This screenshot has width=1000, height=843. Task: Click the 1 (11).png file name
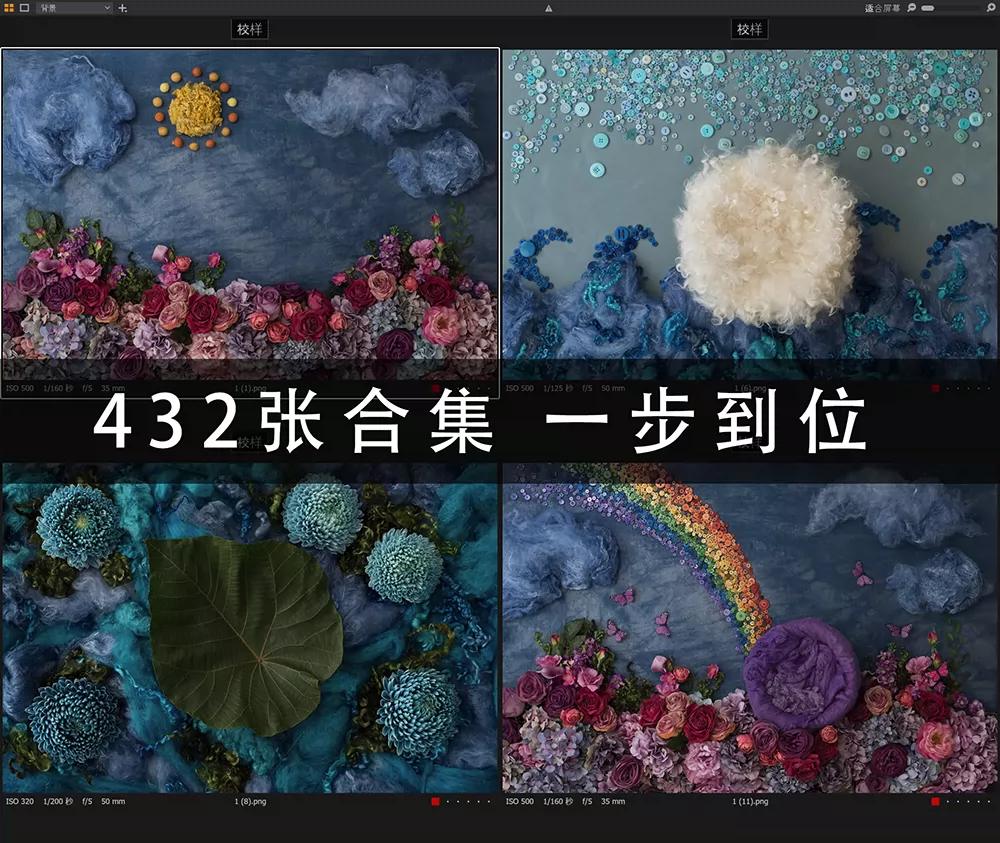750,802
